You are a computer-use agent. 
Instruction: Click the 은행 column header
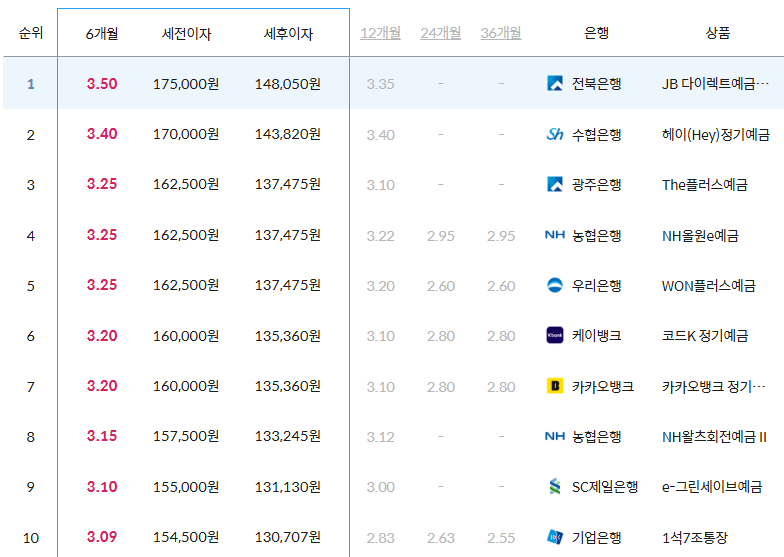(596, 33)
